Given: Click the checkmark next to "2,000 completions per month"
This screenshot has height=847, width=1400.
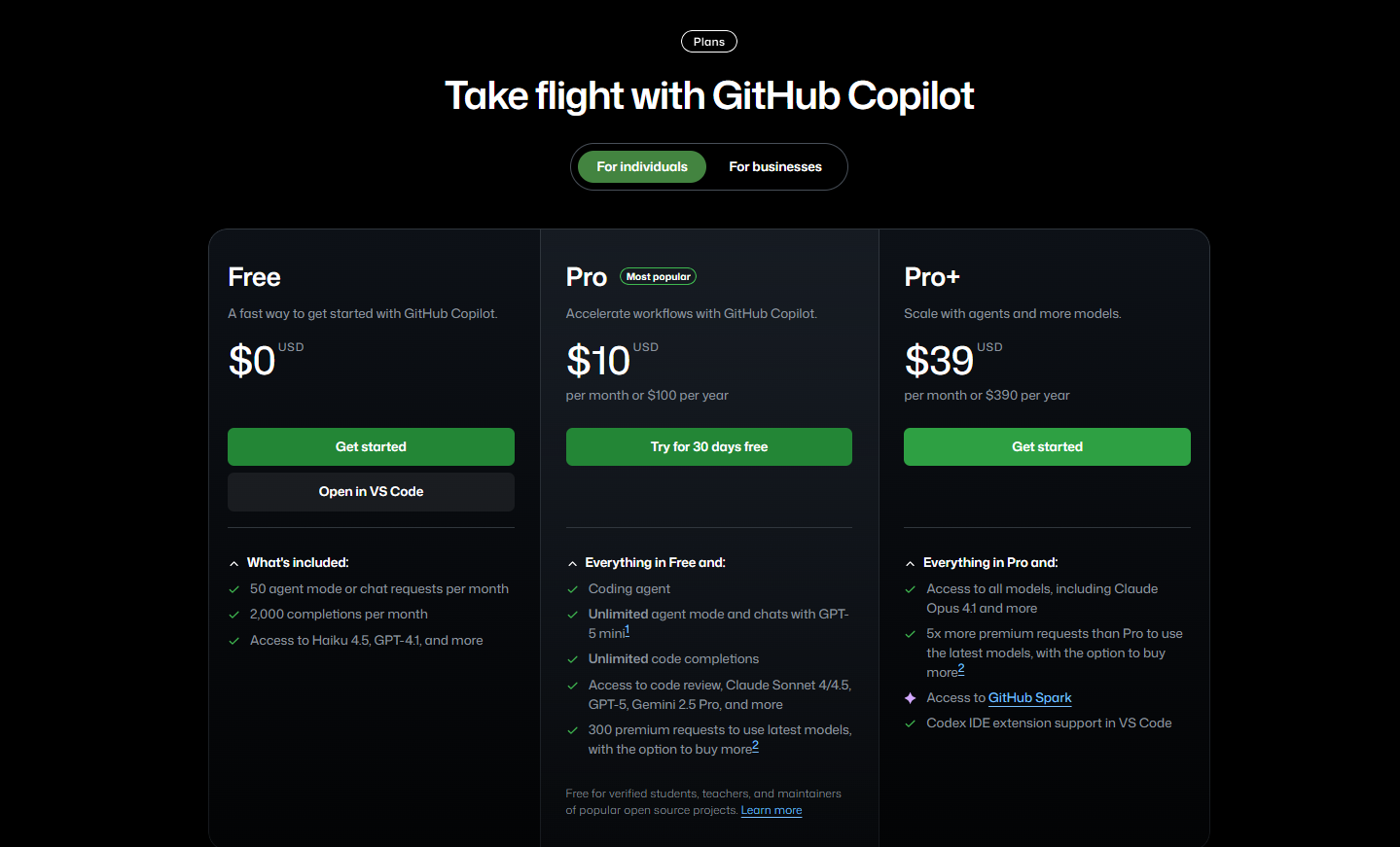Looking at the screenshot, I should coord(233,615).
